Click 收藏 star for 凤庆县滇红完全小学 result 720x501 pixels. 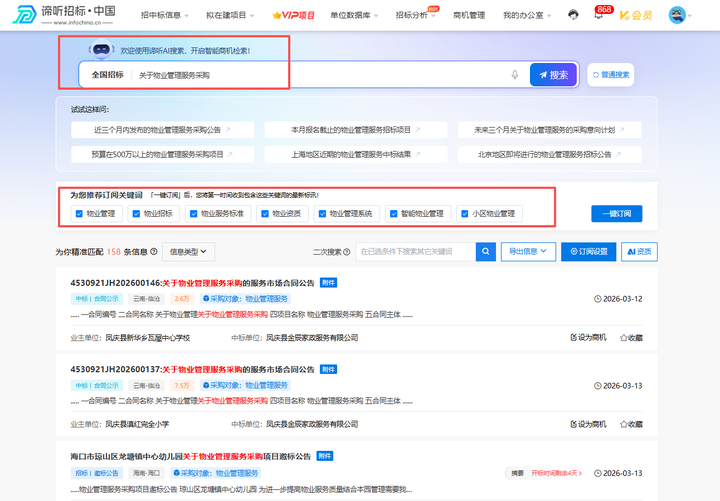(631, 424)
